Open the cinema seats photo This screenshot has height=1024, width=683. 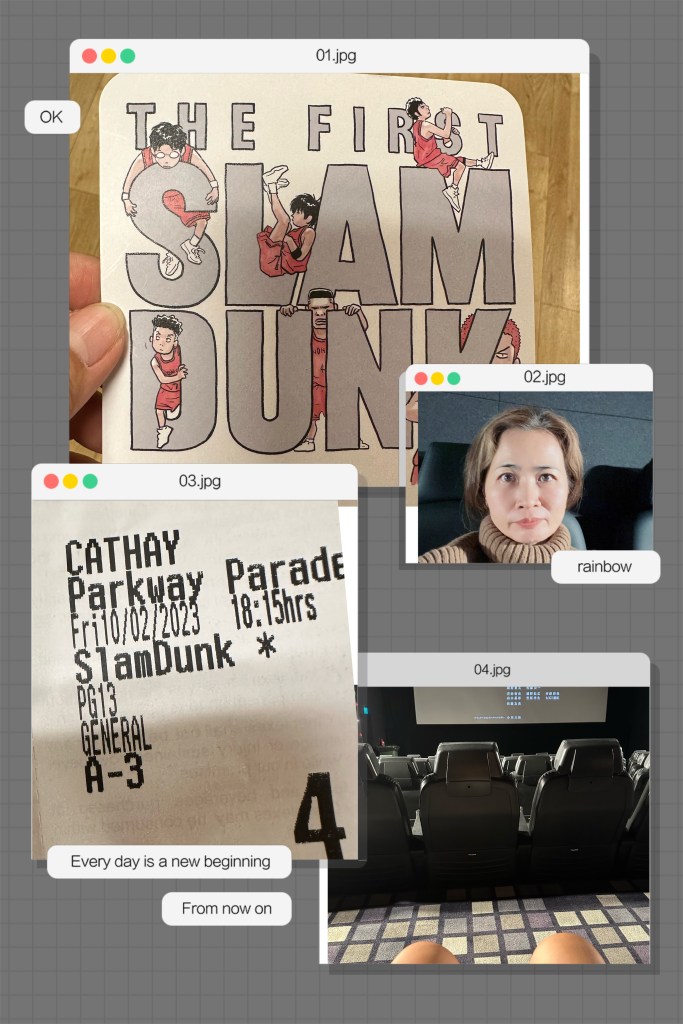point(488,820)
